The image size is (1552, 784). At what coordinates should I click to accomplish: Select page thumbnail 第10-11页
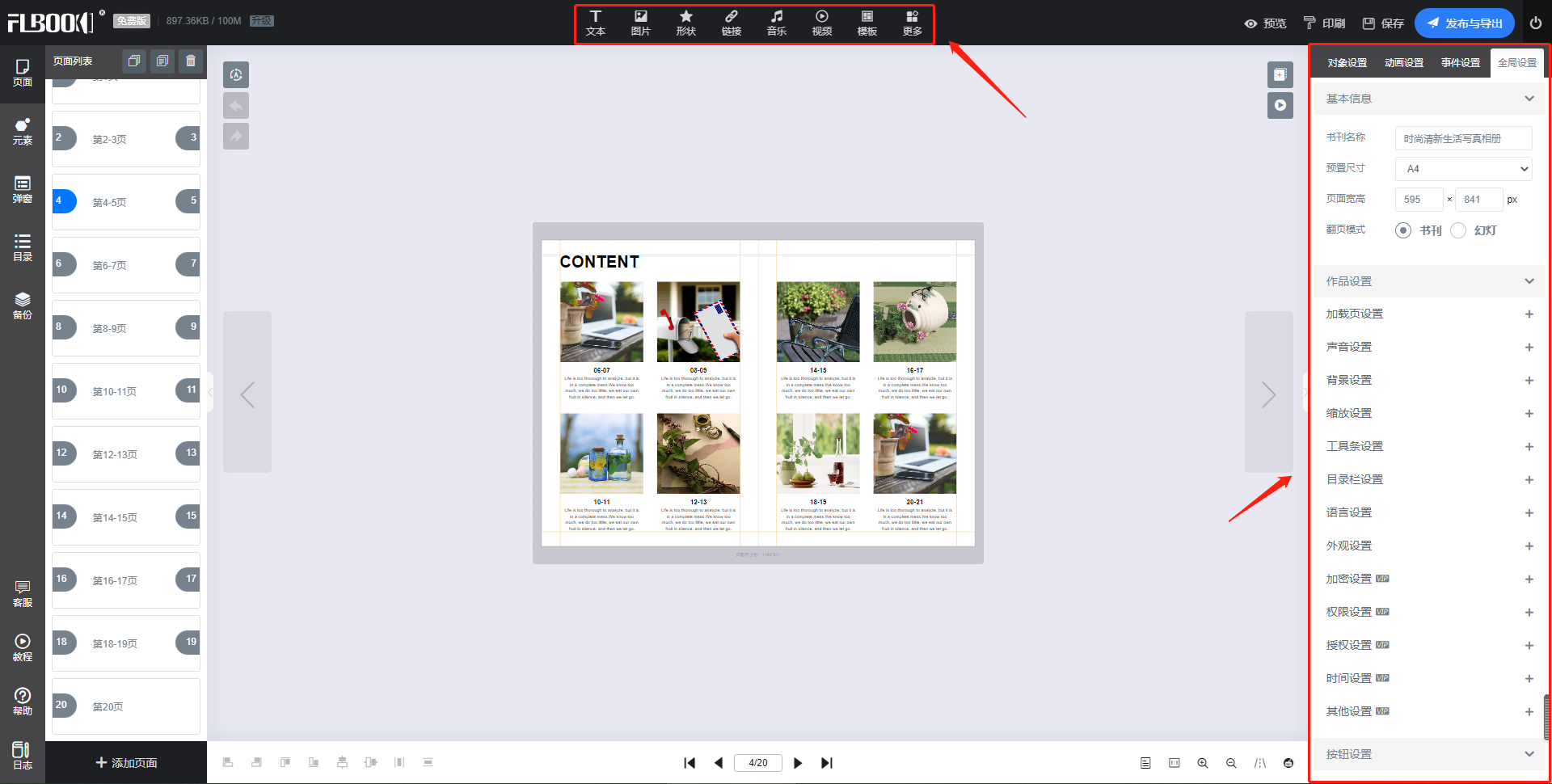coord(126,391)
